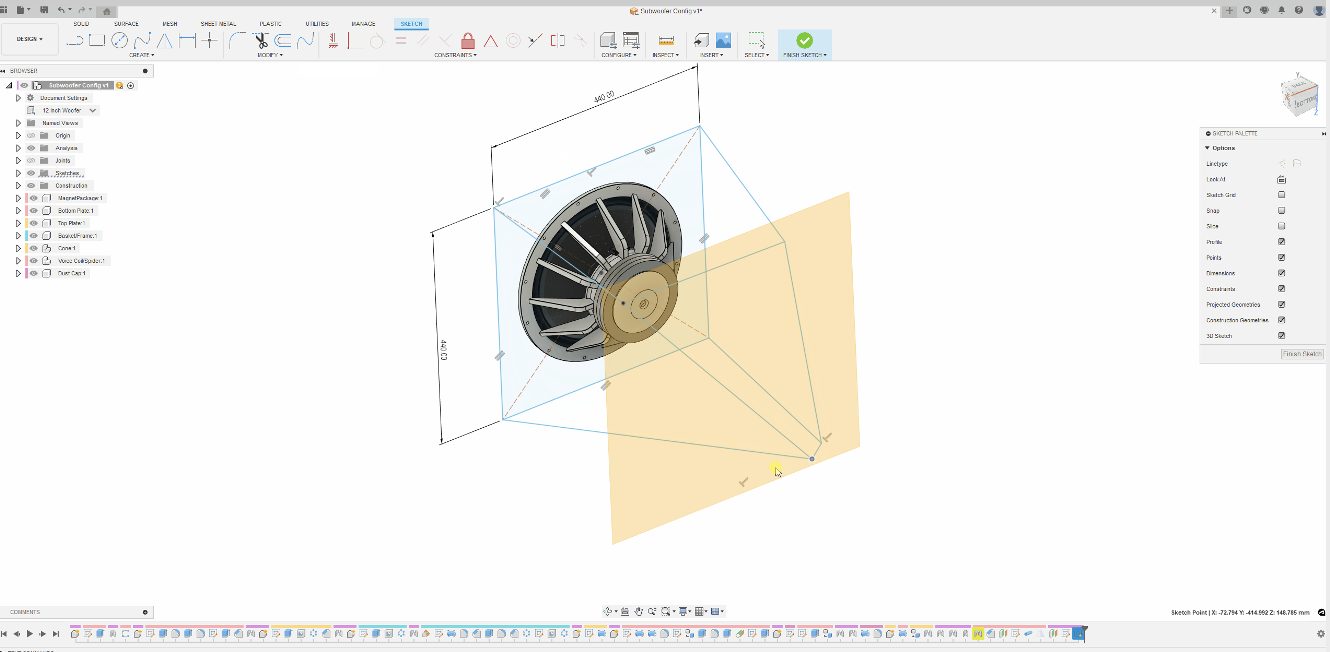
Task: Uncheck the Construction Geometries checkbox
Action: (1281, 320)
